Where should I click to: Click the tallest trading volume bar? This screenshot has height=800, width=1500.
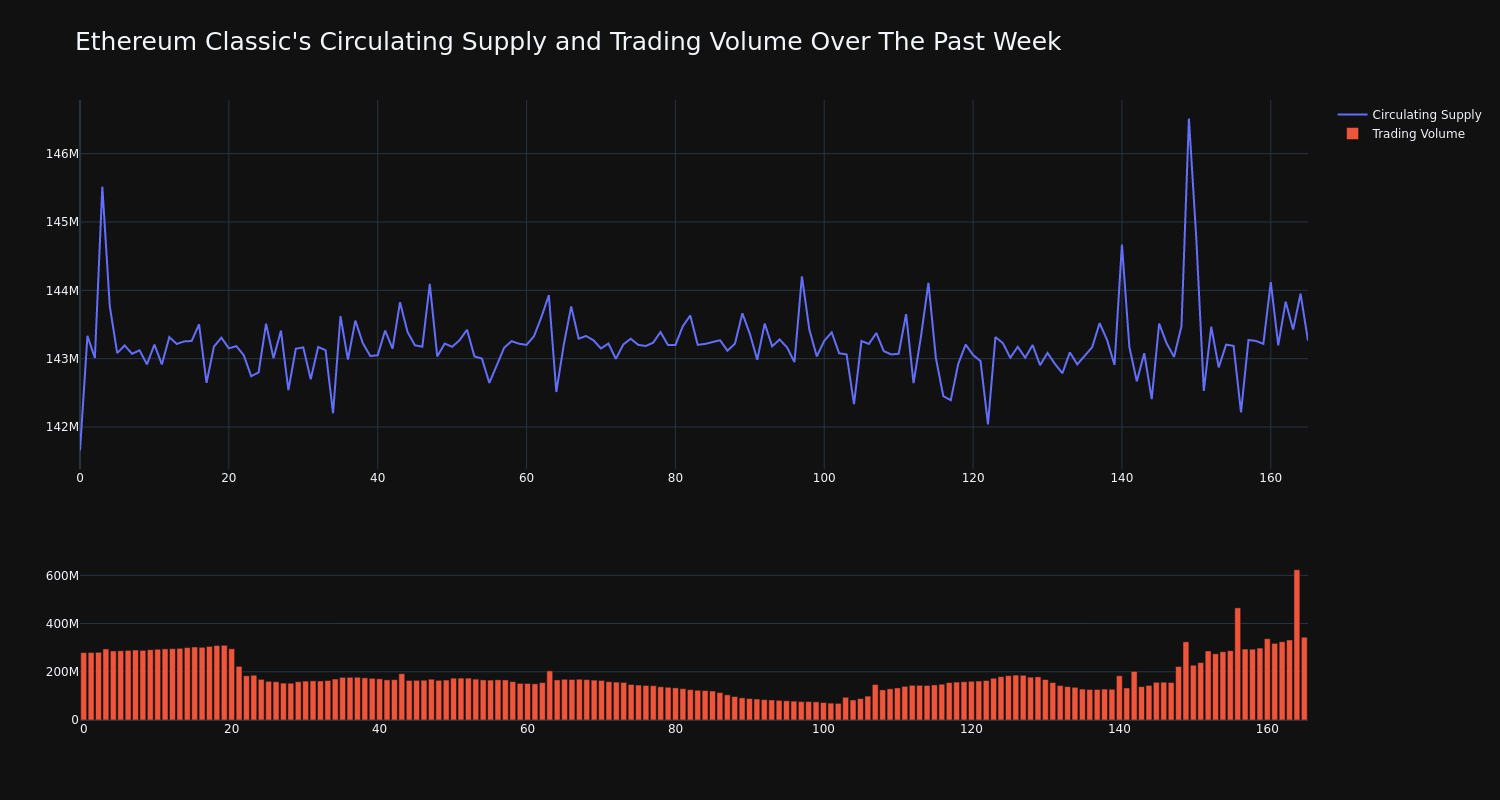pos(1297,645)
